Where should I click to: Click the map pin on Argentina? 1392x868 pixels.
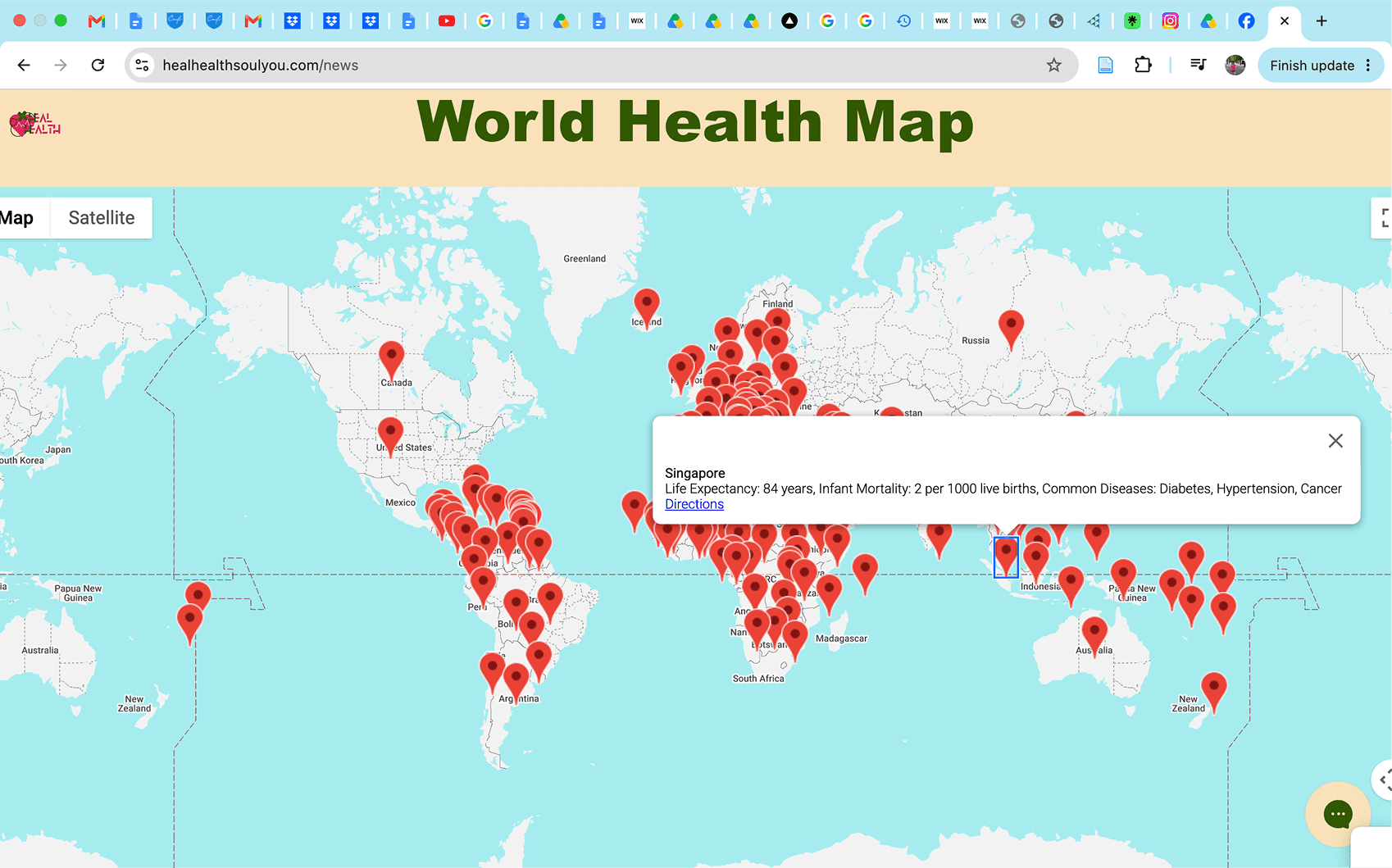tap(516, 684)
